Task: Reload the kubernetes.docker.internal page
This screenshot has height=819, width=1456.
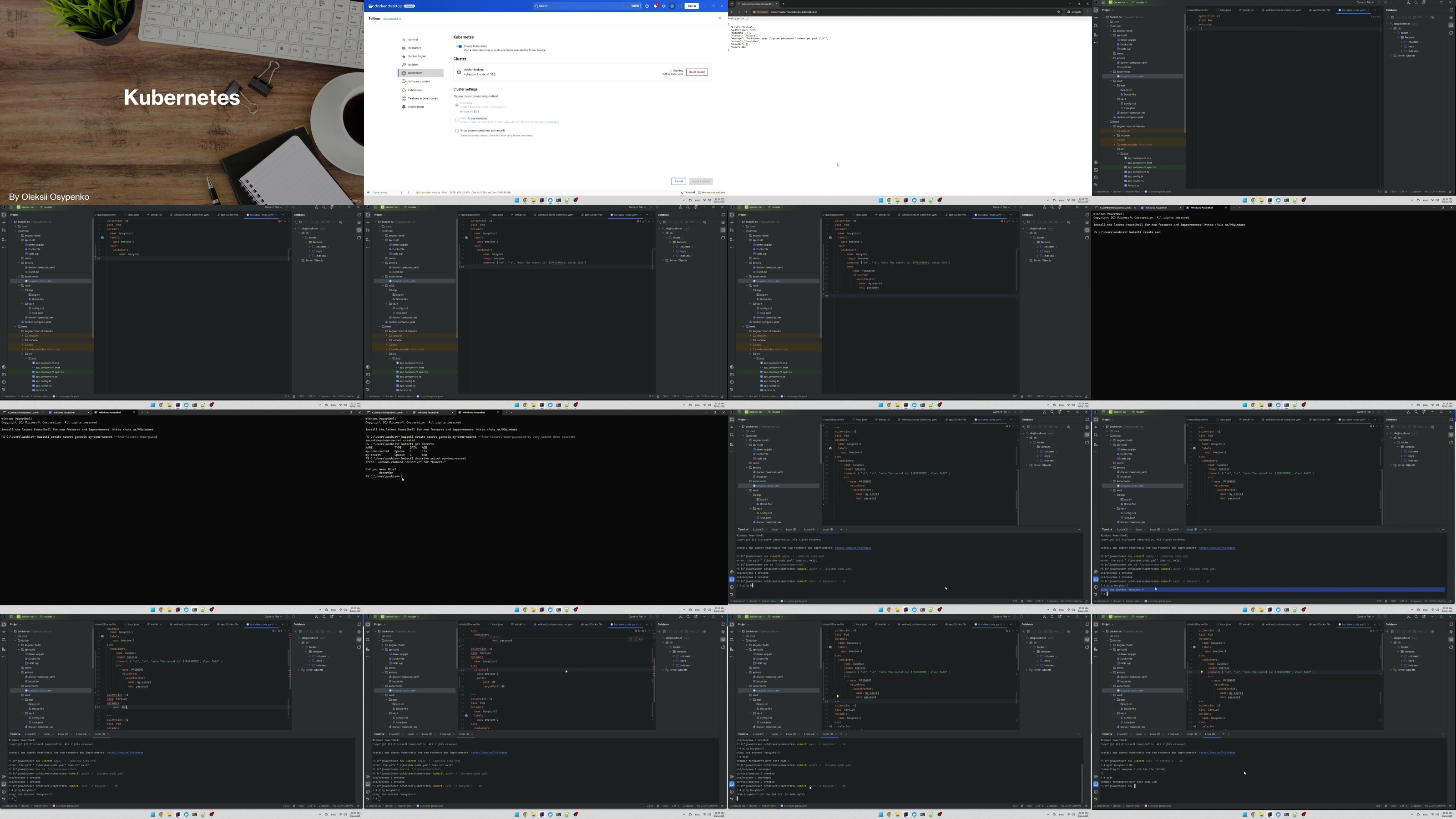Action: click(x=746, y=12)
